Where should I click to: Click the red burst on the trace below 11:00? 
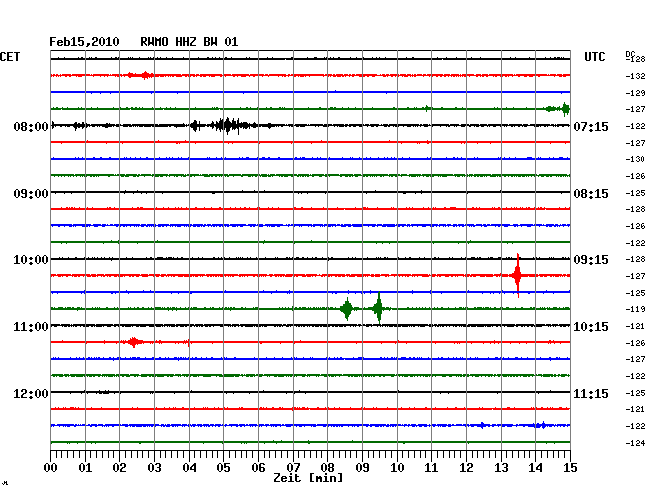(x=133, y=342)
